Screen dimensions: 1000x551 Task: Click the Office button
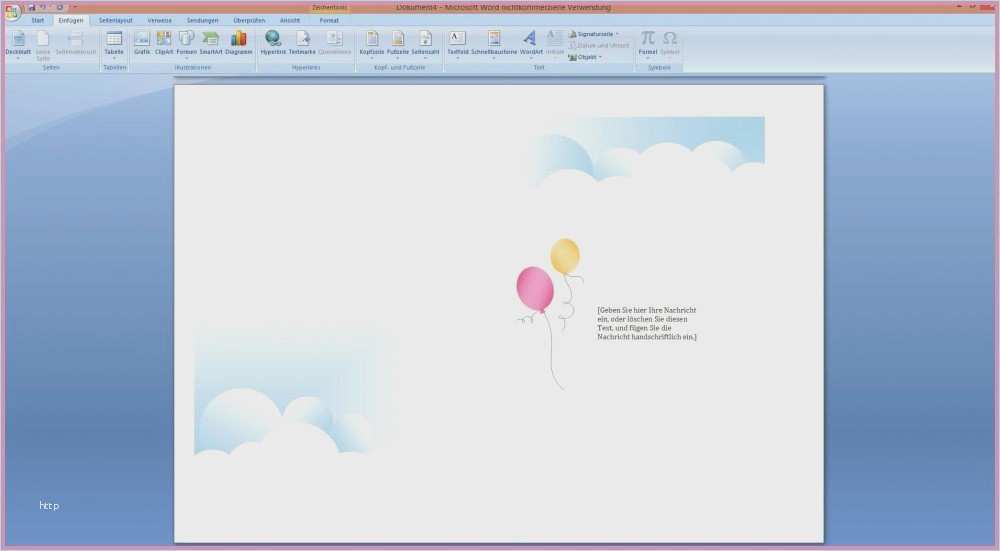point(11,11)
